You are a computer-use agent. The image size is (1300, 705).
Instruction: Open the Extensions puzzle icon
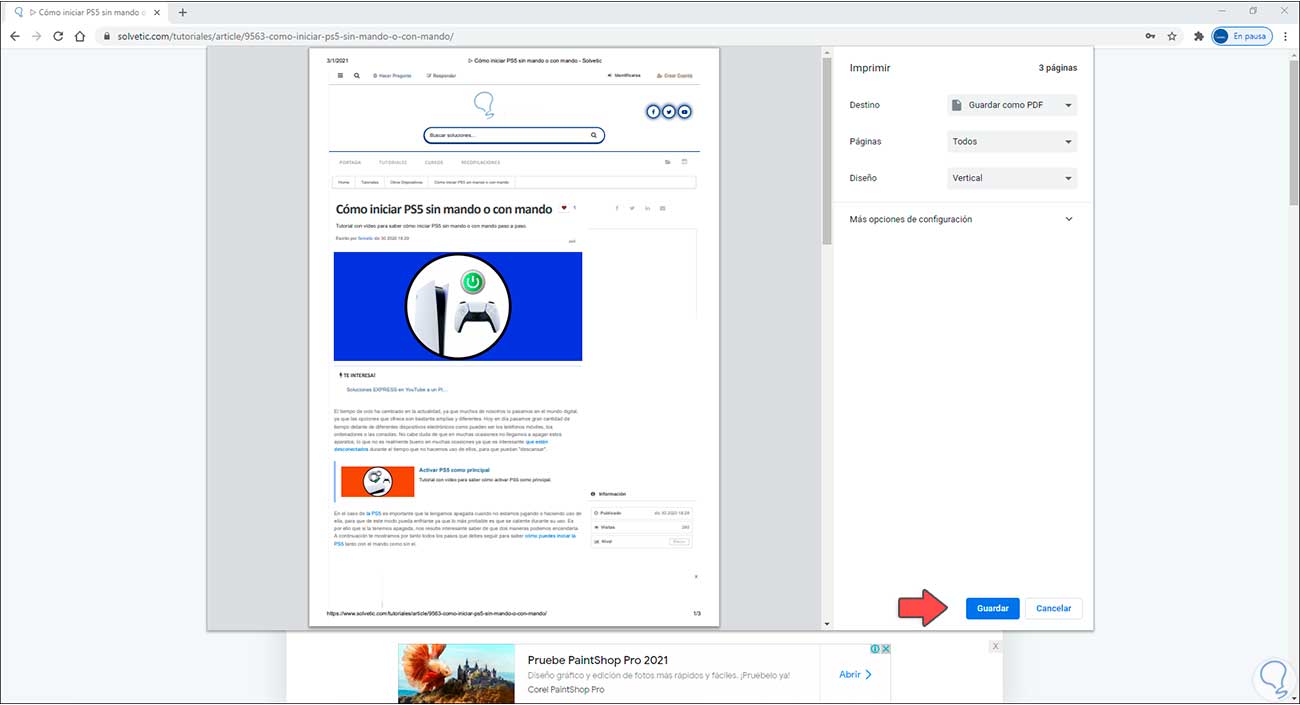pos(1198,36)
